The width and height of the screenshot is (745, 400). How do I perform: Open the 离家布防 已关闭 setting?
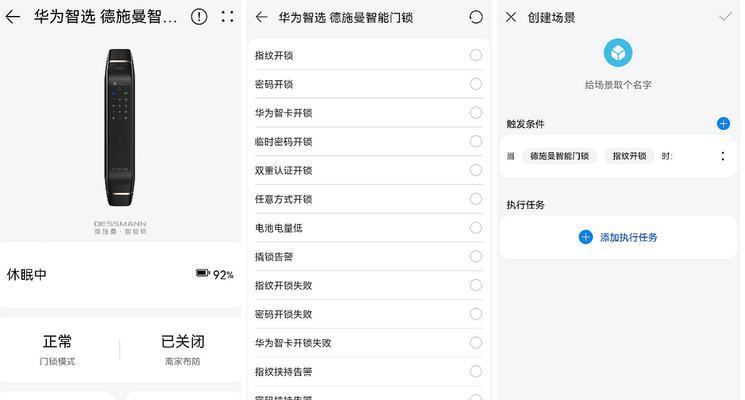(182, 349)
